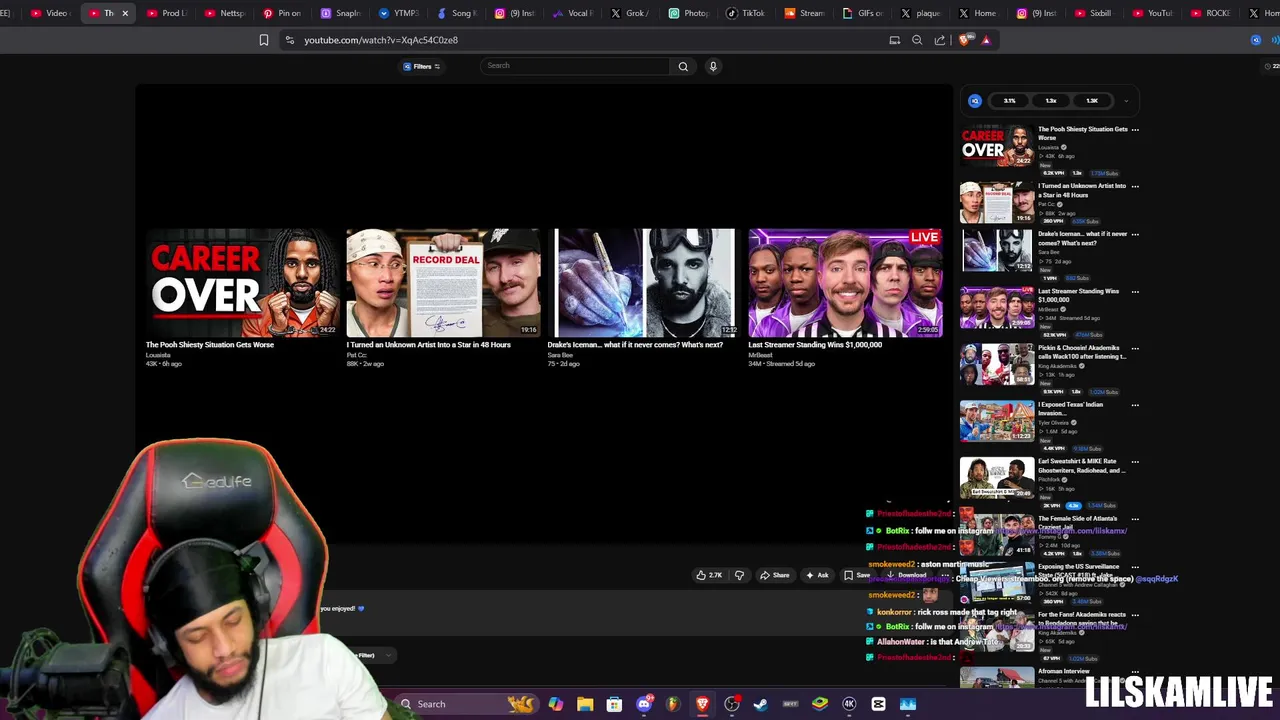Image resolution: width=1280 pixels, height=720 pixels.
Task: Click the bookmark icon beside the address bar
Action: (x=264, y=40)
